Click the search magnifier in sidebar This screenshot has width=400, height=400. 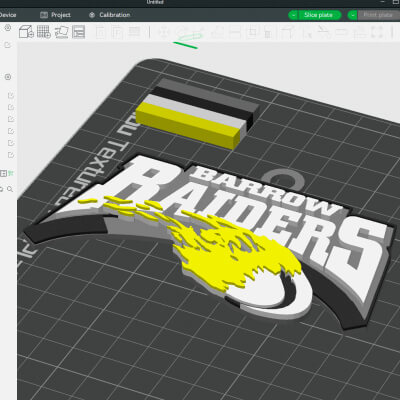10,189
